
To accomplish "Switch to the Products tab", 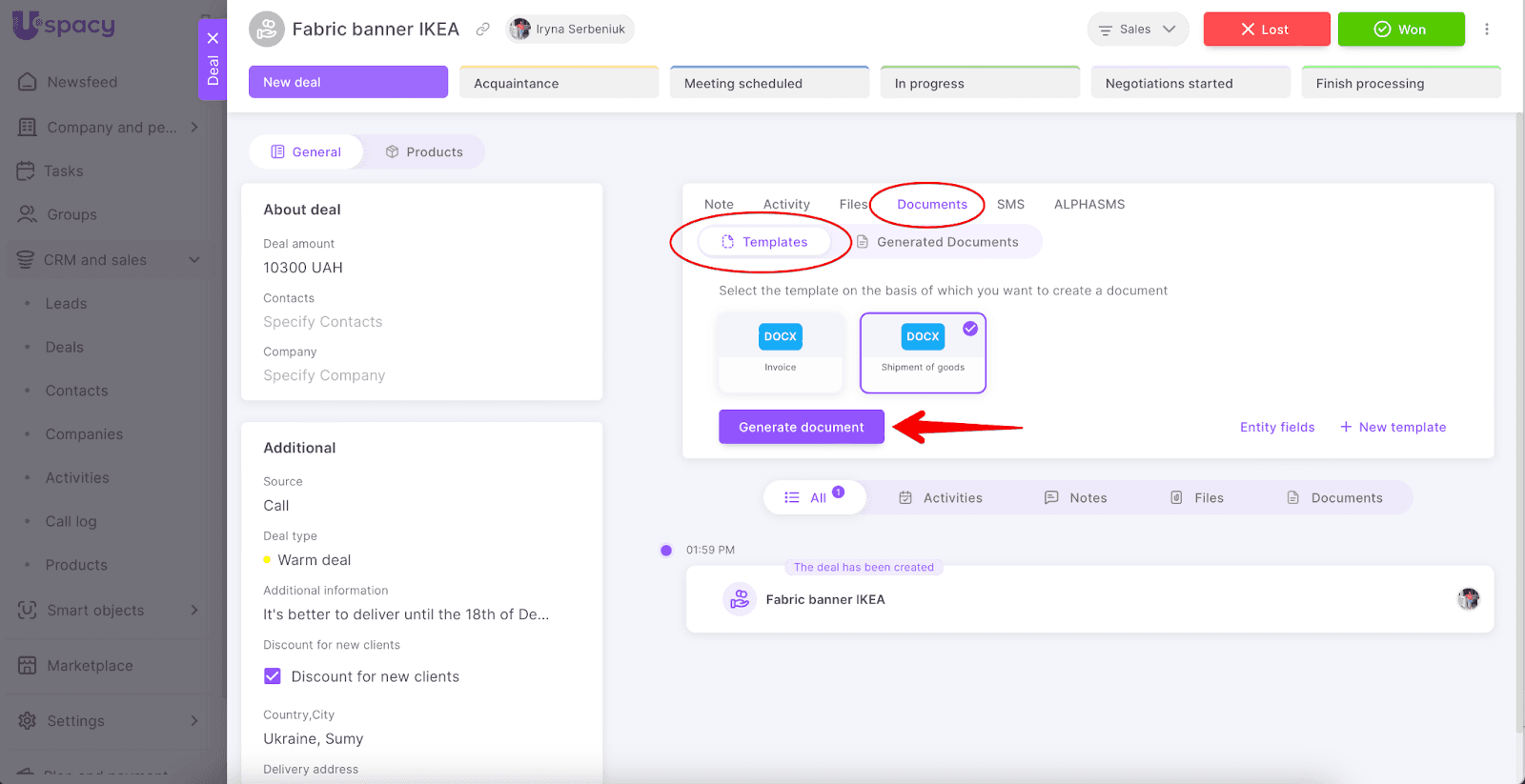I will point(424,152).
